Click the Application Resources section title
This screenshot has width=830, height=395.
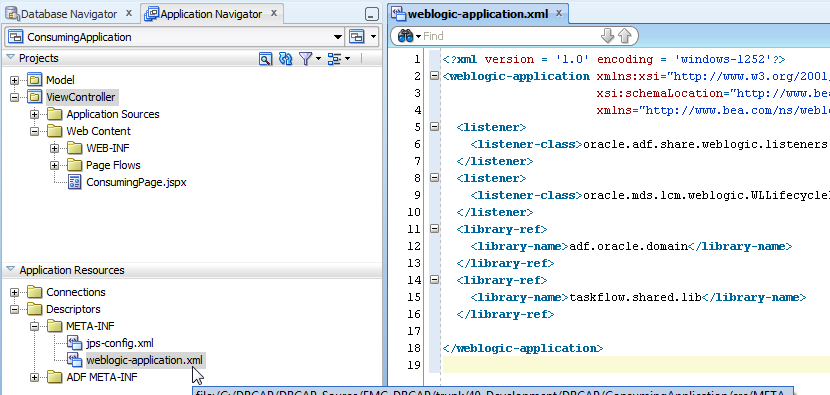pyautogui.click(x=72, y=270)
